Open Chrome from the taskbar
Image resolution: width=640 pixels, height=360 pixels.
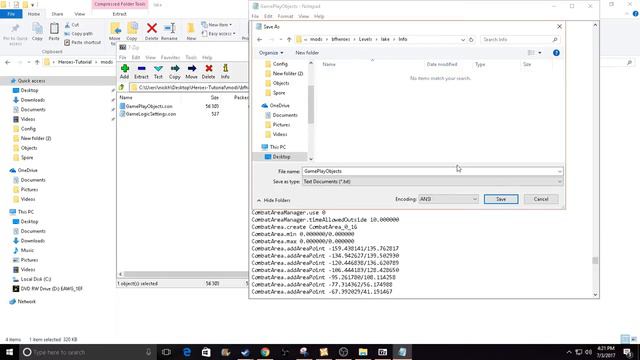pos(265,352)
